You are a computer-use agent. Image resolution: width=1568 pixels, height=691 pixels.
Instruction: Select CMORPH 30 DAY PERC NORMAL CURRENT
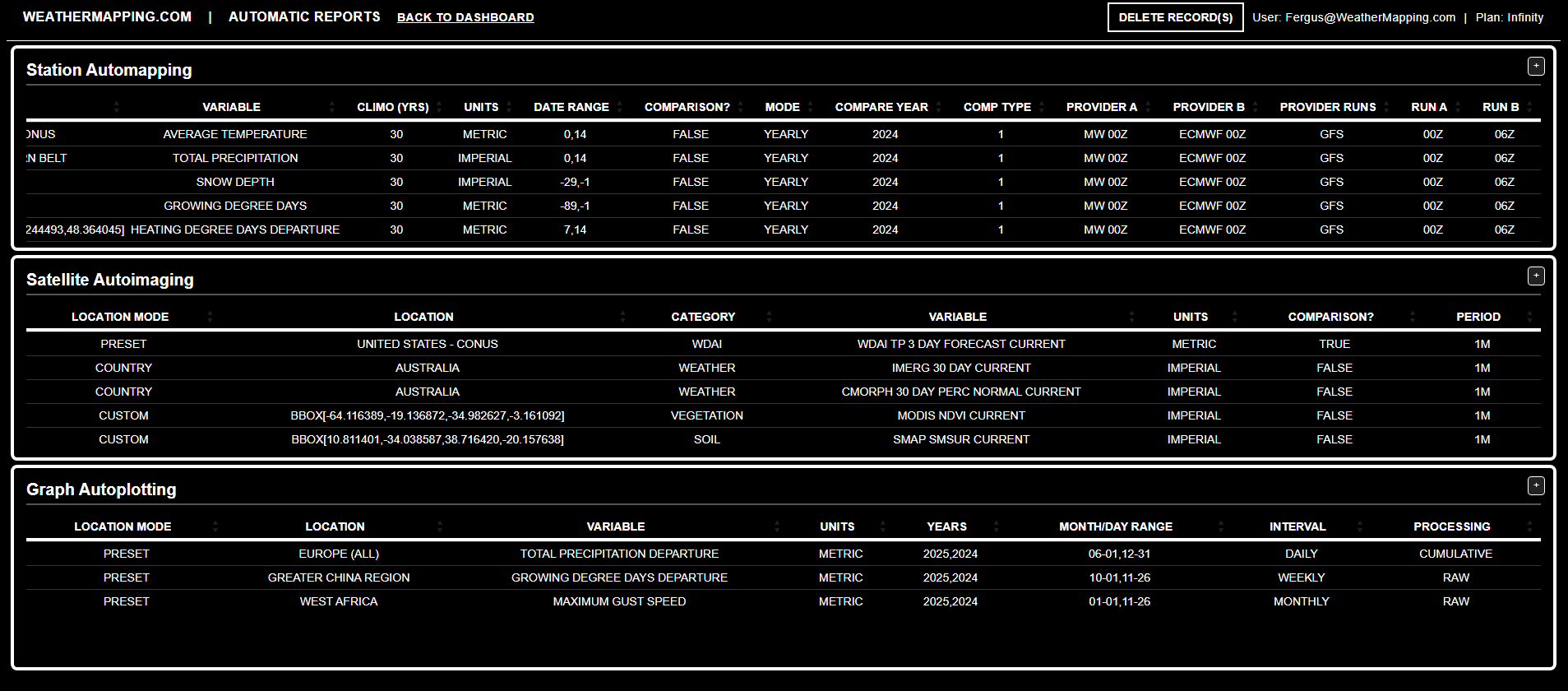[x=961, y=392]
